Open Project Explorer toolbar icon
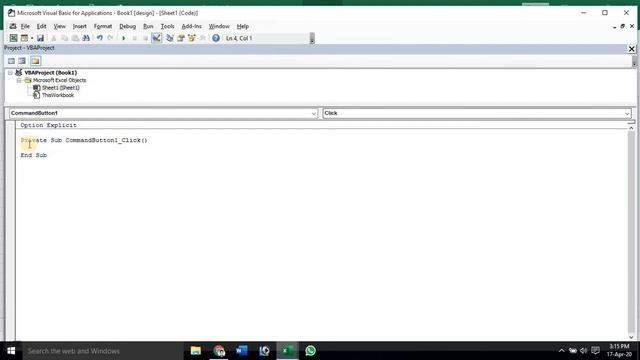 coord(170,38)
